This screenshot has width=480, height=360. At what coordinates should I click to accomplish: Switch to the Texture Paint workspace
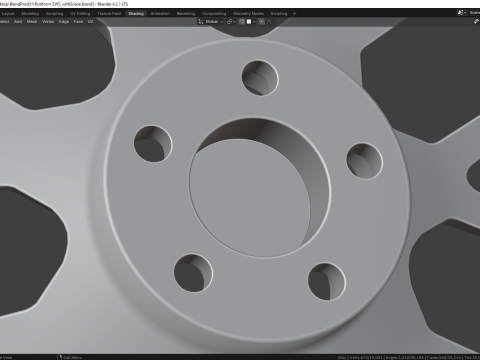[x=109, y=14]
